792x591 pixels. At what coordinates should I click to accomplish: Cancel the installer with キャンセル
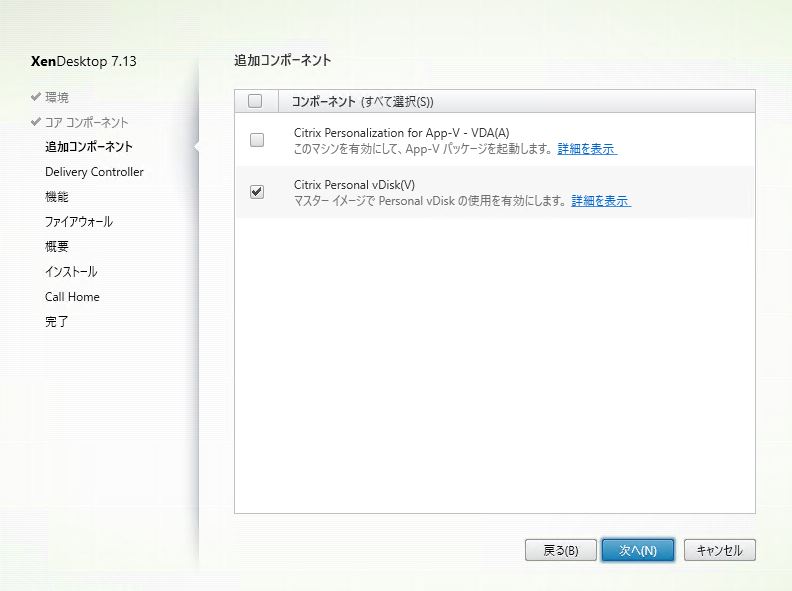coord(720,550)
